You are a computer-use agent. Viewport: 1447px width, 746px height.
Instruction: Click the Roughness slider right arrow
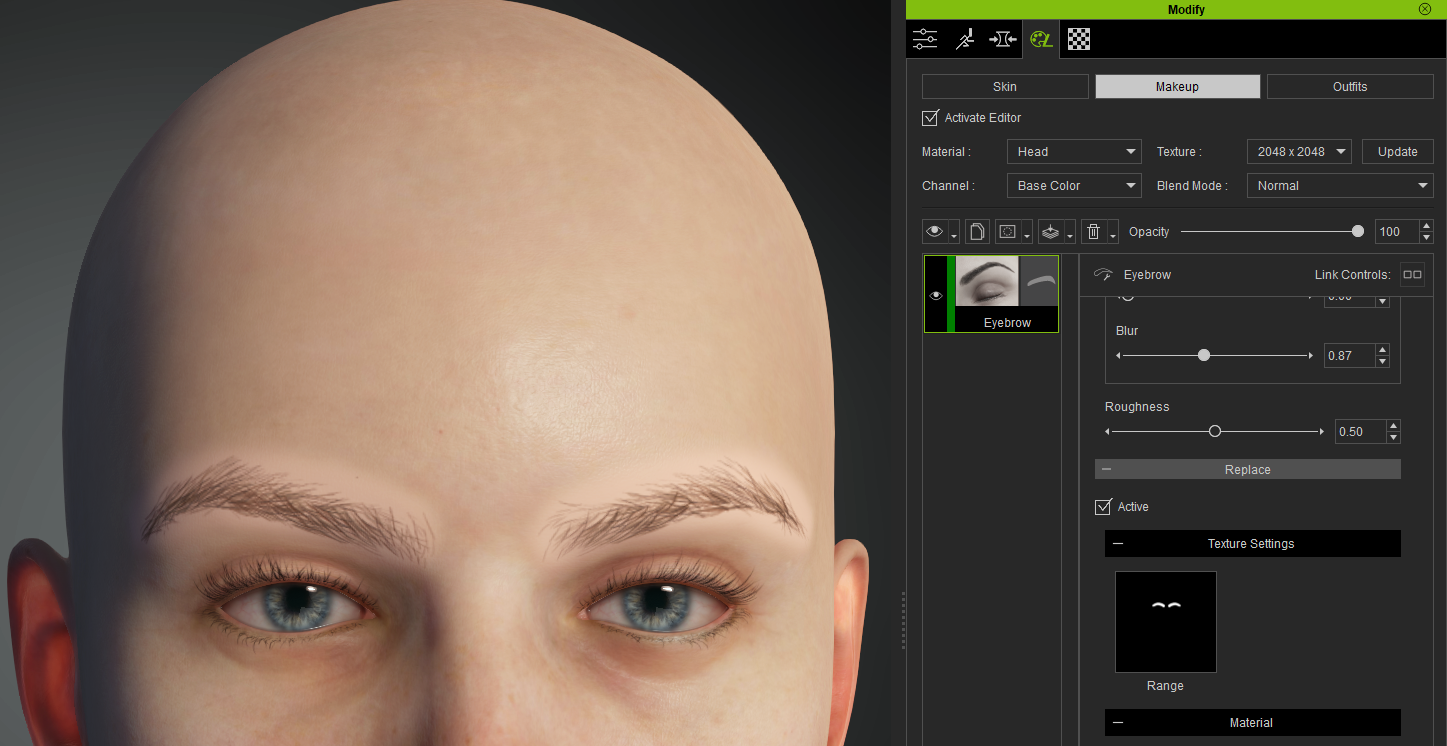[1322, 431]
